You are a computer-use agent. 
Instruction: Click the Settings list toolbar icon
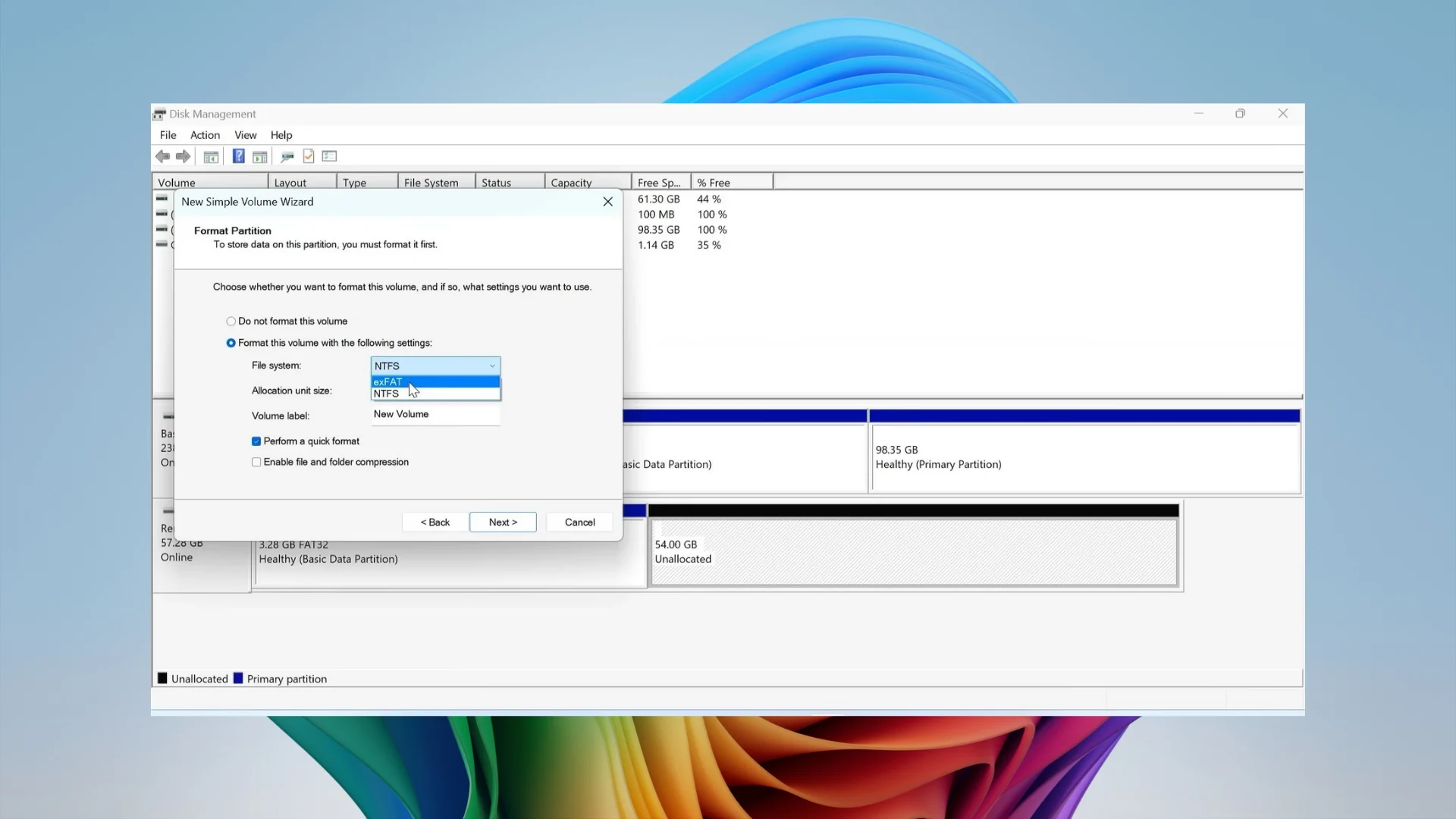pyautogui.click(x=329, y=156)
